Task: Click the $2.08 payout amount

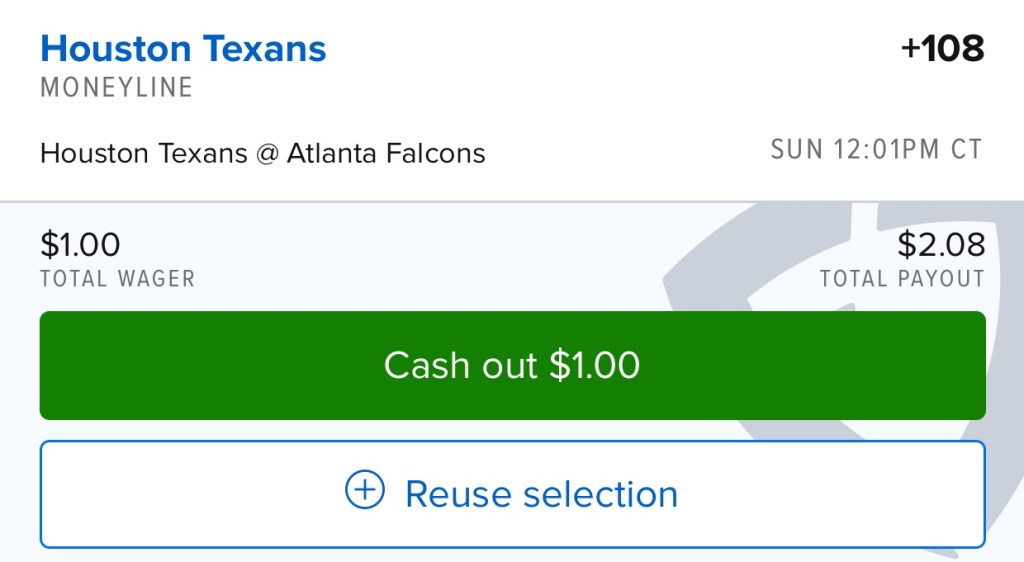Action: click(941, 244)
